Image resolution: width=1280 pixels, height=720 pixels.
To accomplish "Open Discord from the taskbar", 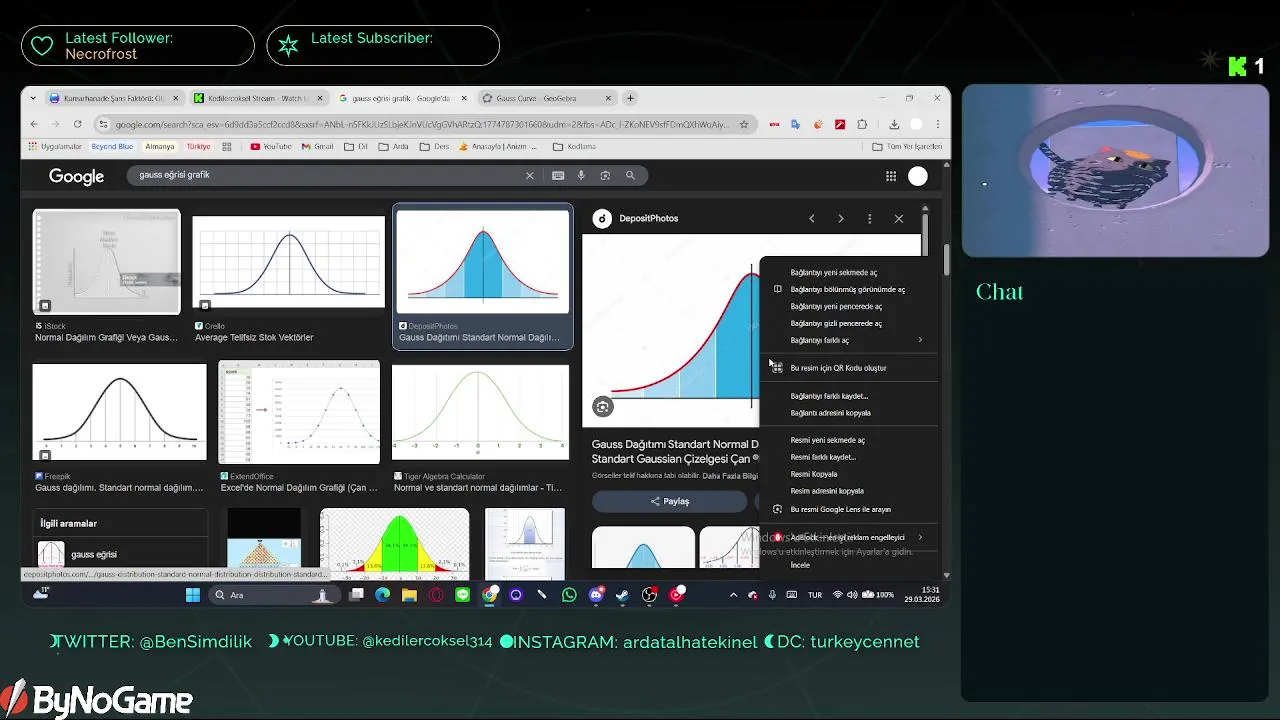I will click(596, 595).
